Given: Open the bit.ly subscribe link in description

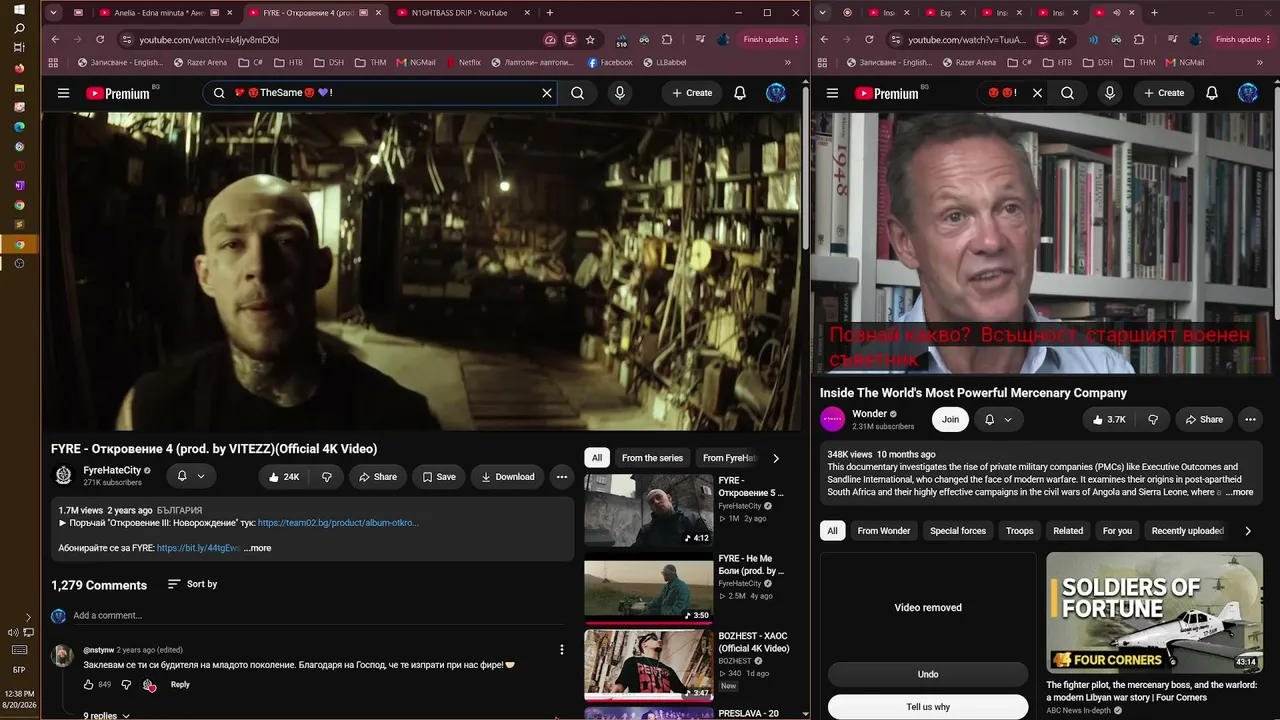Looking at the screenshot, I should (198, 548).
